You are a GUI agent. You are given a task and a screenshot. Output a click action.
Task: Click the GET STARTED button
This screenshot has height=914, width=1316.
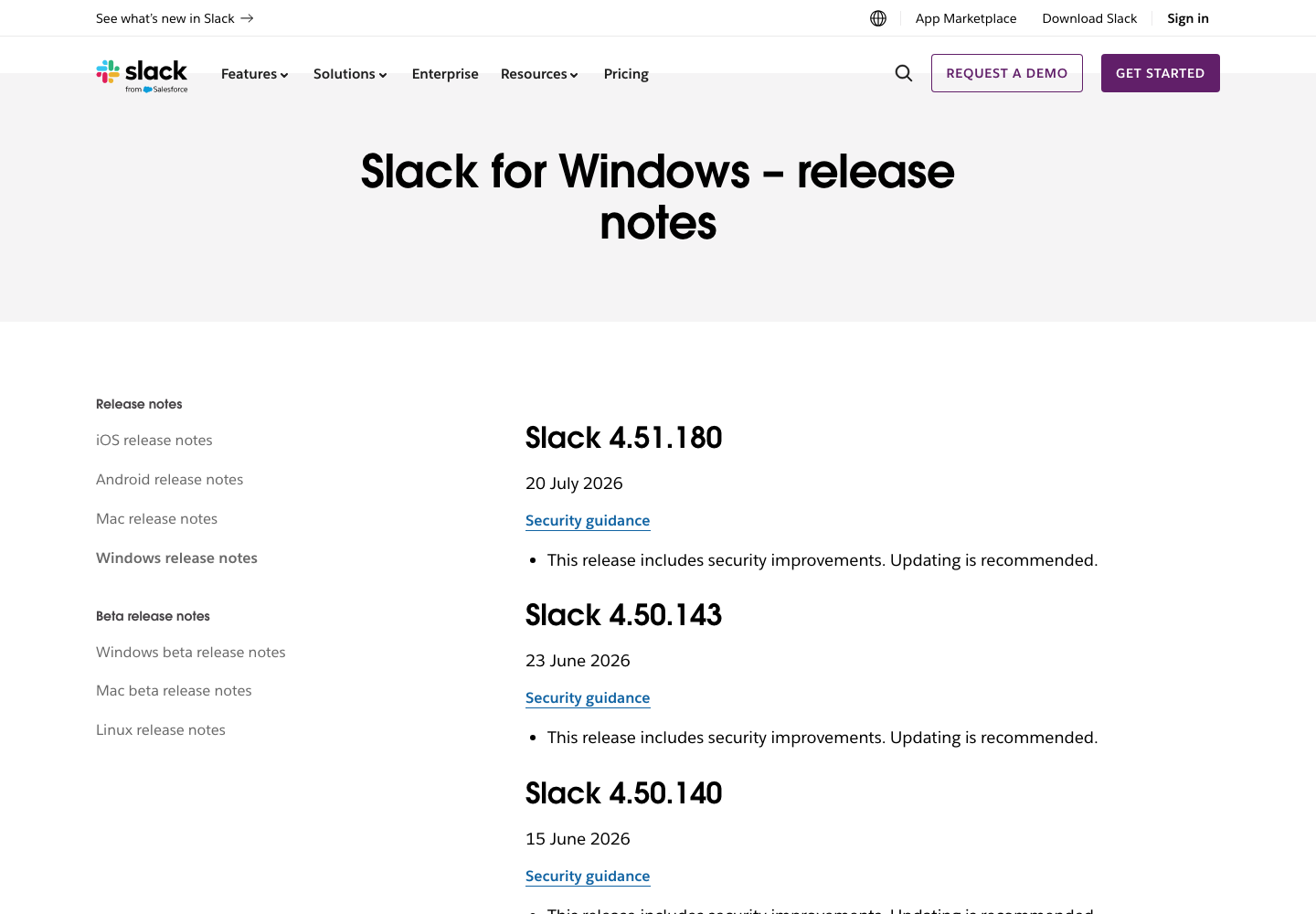(x=1161, y=73)
